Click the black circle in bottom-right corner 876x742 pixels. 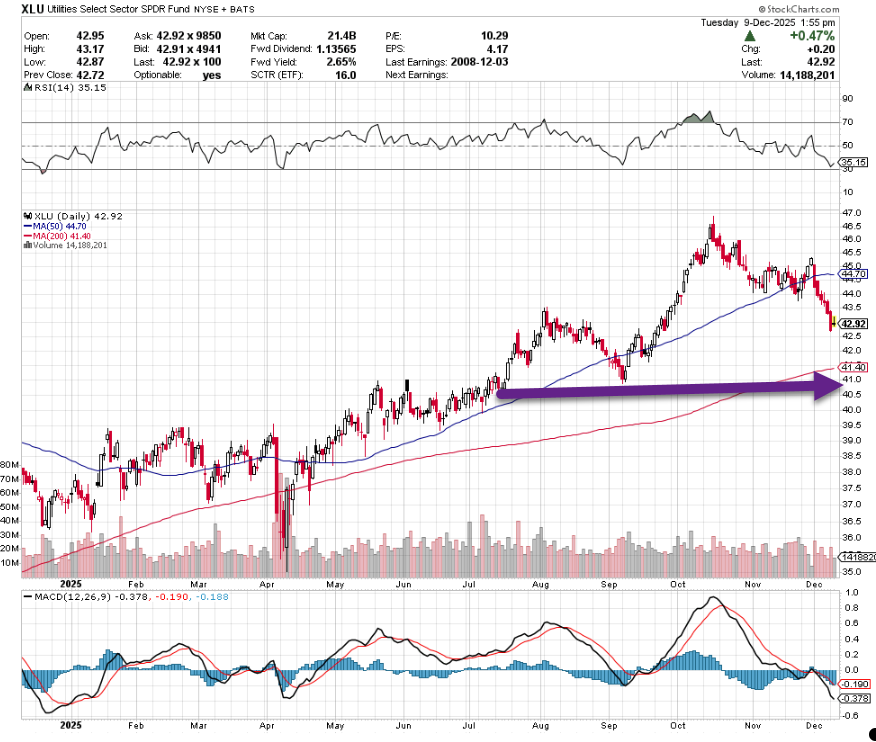[872, 733]
